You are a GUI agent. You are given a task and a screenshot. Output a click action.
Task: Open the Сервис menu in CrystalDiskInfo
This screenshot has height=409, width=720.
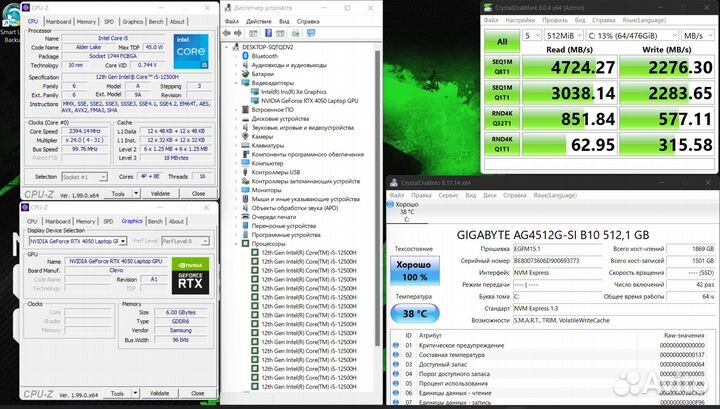[x=448, y=195]
